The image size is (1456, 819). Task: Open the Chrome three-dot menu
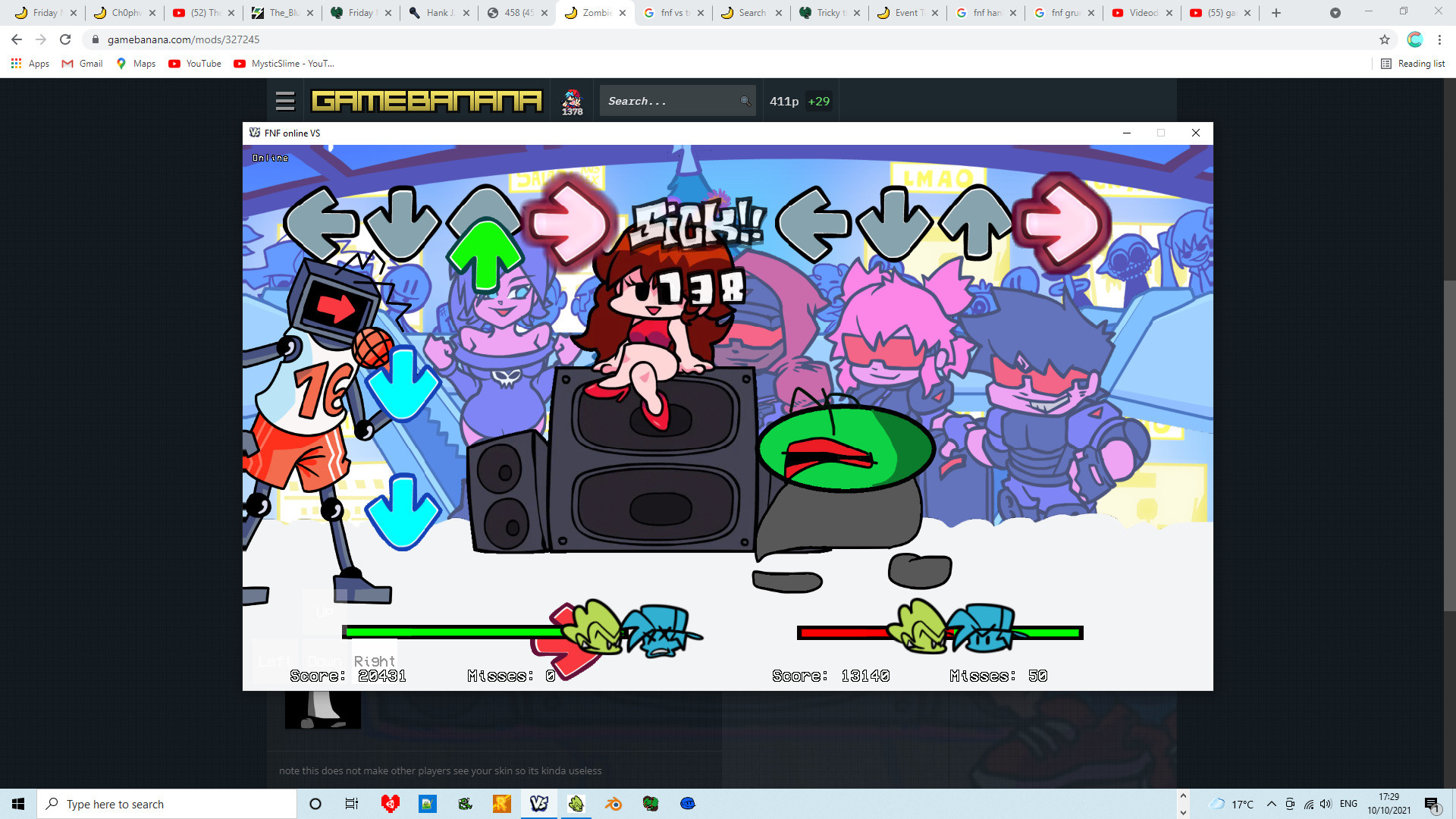tap(1439, 39)
